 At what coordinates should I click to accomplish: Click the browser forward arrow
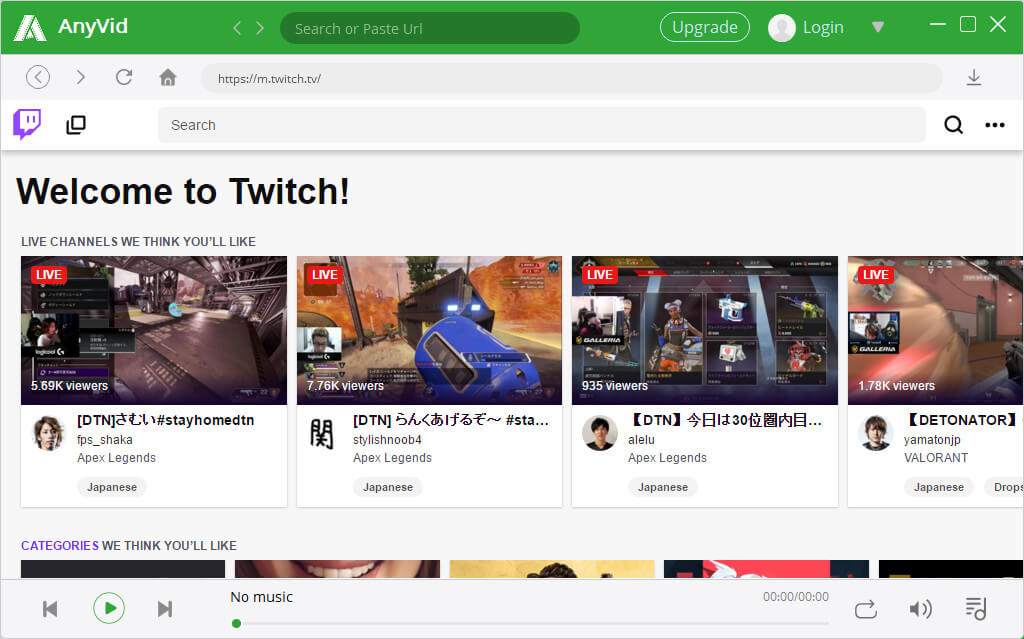click(80, 77)
